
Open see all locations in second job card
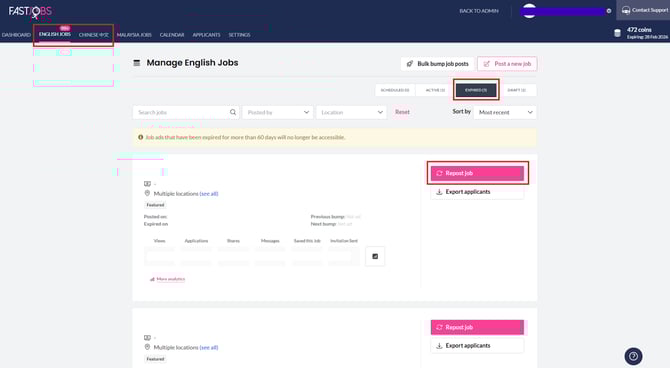pyautogui.click(x=209, y=347)
